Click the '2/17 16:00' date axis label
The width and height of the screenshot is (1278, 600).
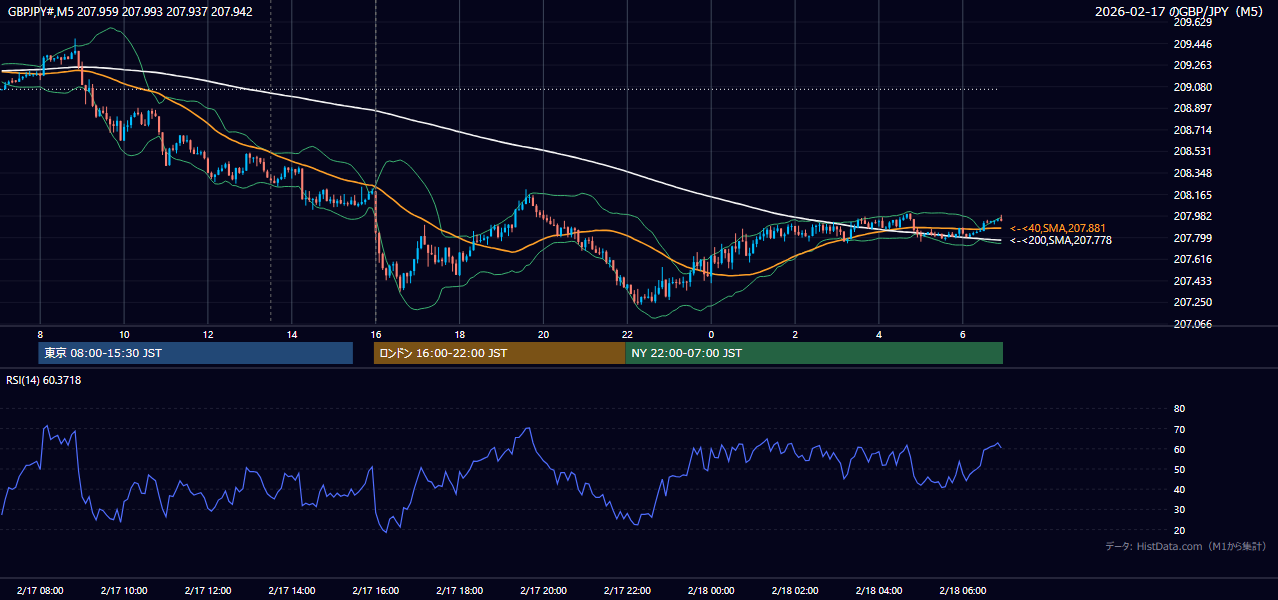point(376,590)
